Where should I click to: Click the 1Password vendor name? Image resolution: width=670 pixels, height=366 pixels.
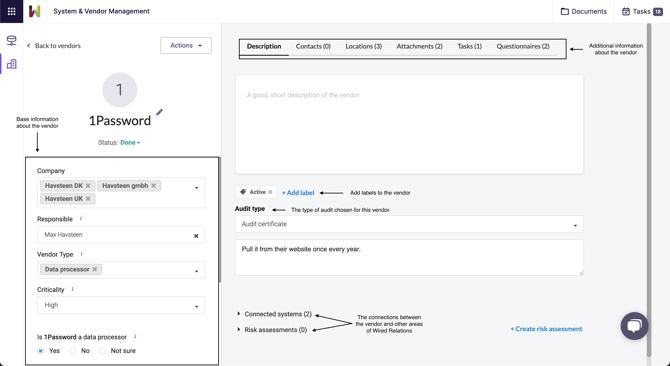coord(120,121)
